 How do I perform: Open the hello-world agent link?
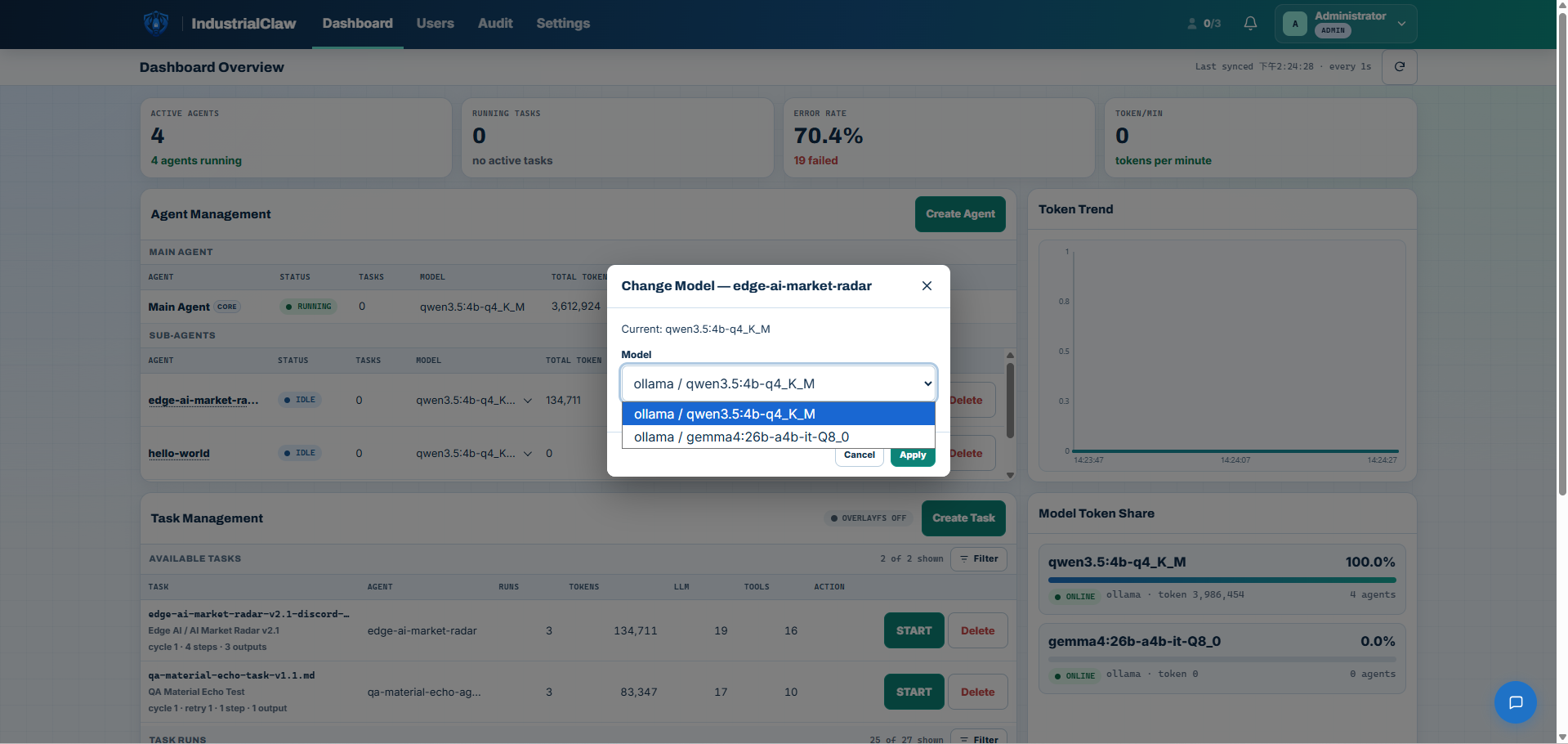tap(179, 454)
